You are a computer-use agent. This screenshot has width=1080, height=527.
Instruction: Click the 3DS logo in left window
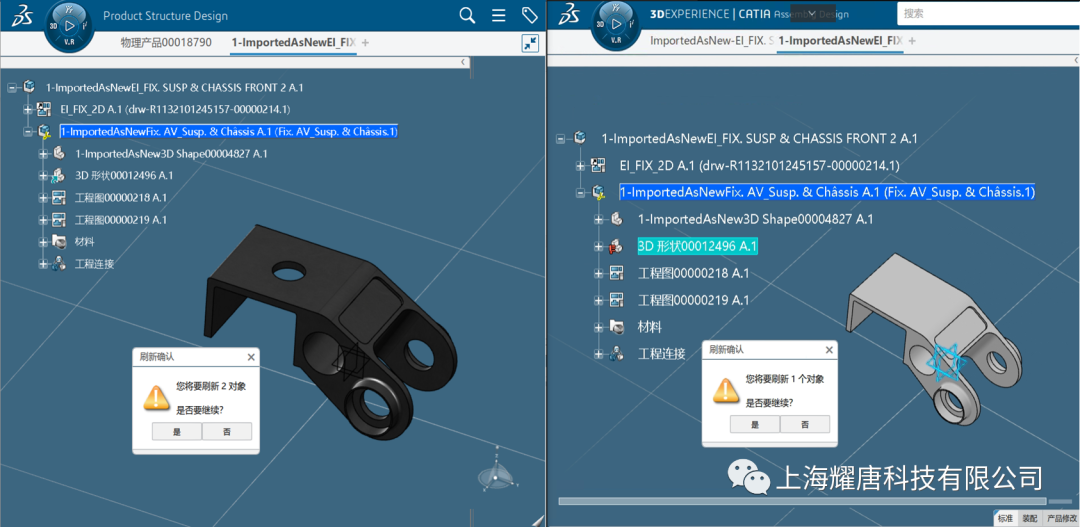tap(23, 15)
